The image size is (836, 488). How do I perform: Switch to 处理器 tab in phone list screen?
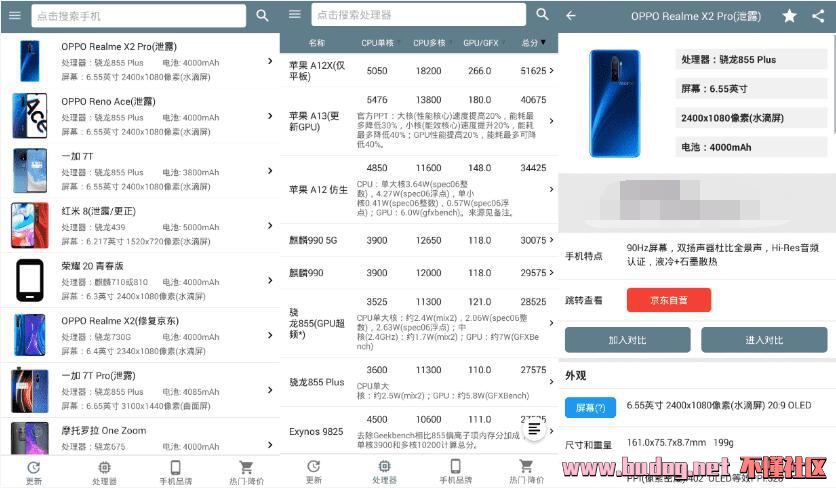[104, 473]
